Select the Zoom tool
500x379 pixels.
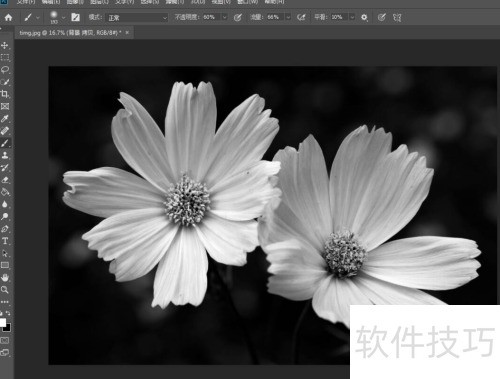tap(5, 290)
